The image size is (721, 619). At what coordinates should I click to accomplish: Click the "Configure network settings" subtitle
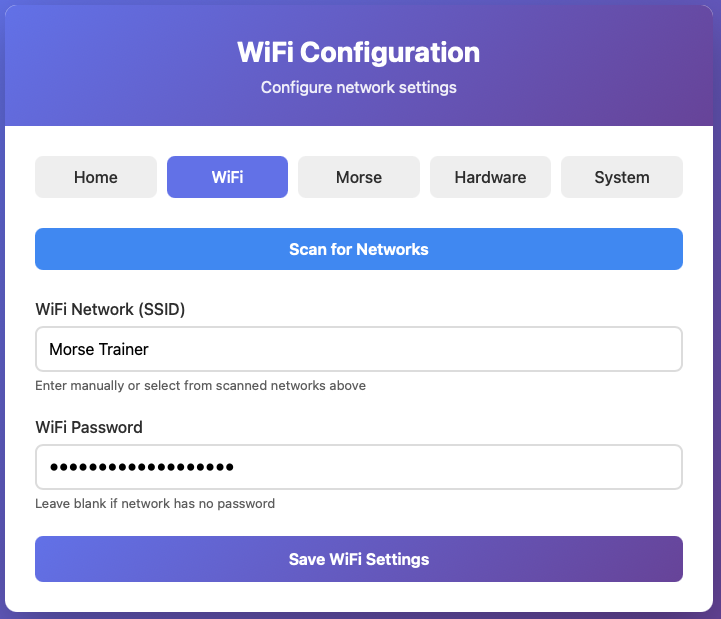click(359, 87)
